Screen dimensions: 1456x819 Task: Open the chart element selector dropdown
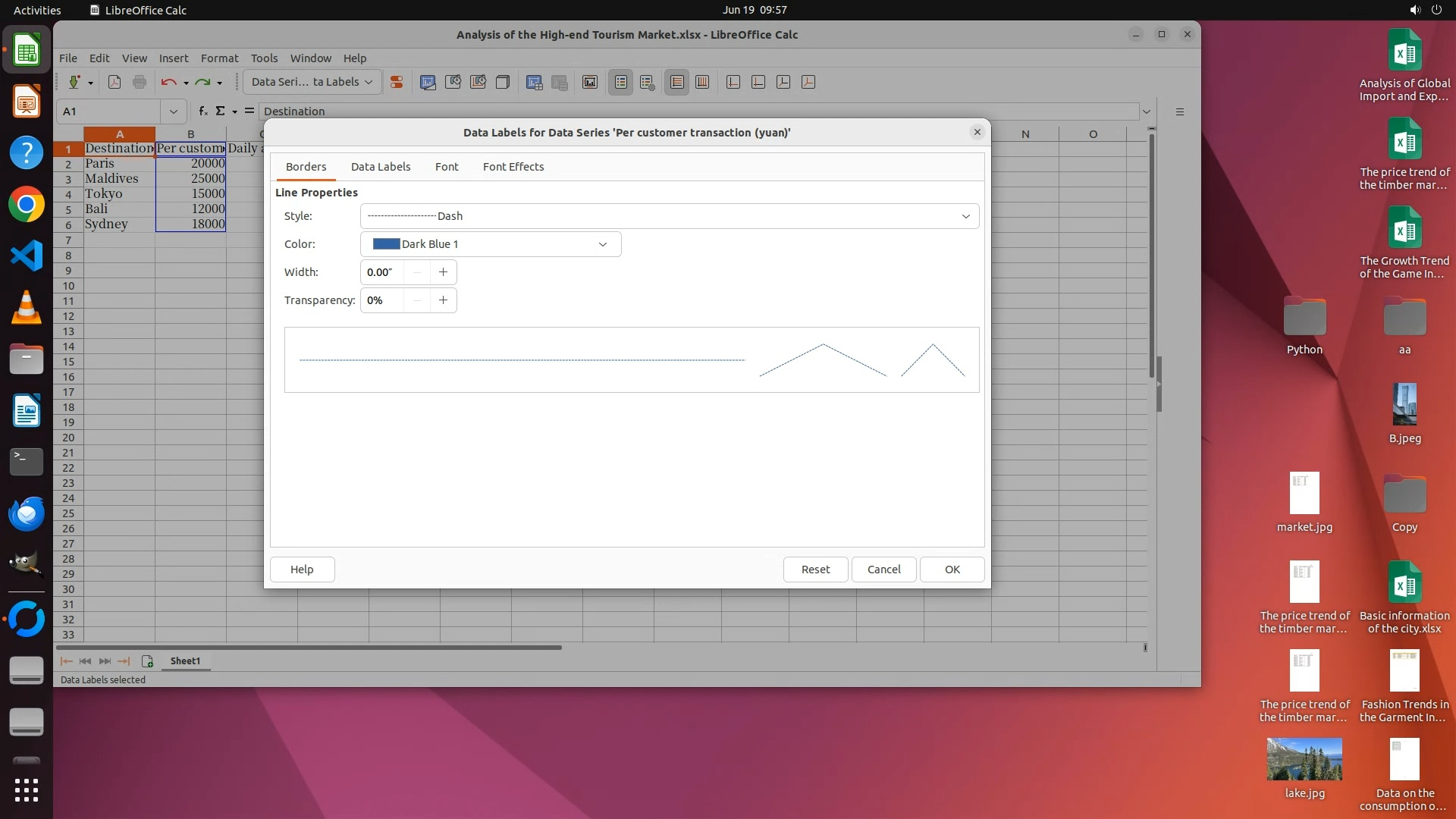[x=312, y=82]
